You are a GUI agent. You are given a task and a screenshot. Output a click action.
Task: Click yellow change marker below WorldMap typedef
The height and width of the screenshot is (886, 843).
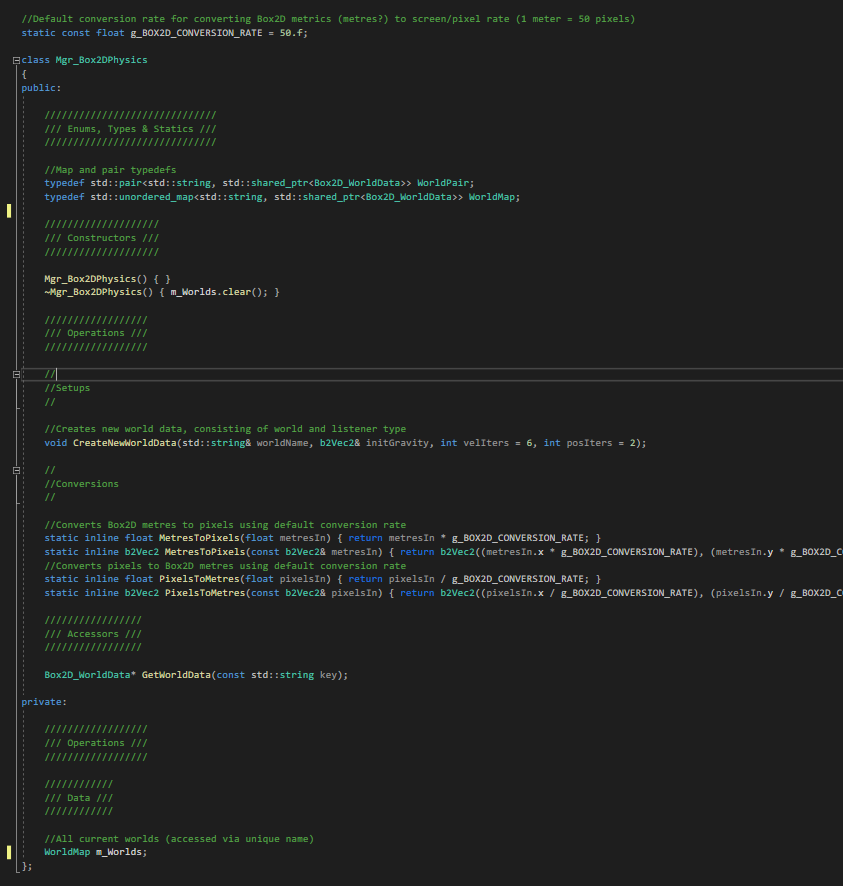[10, 211]
